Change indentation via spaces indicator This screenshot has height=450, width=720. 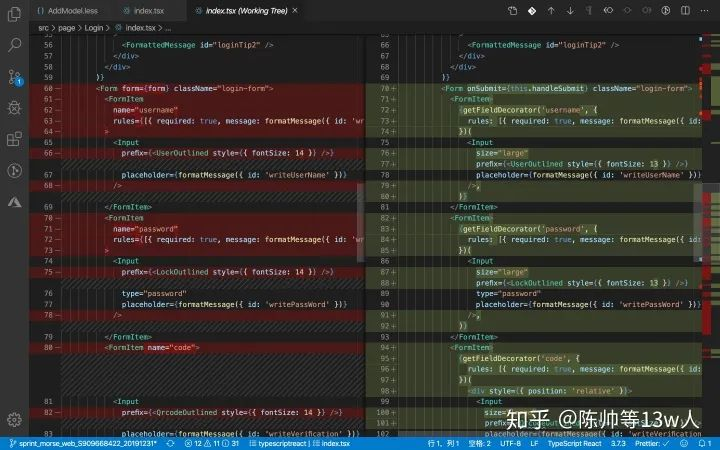480,444
